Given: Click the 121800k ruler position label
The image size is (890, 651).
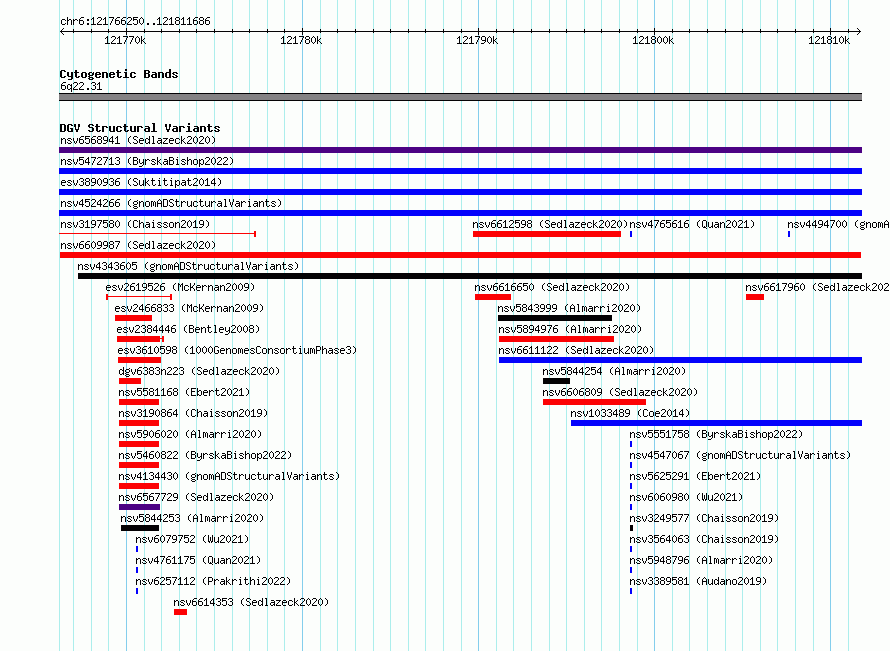Looking at the screenshot, I should 653,40.
